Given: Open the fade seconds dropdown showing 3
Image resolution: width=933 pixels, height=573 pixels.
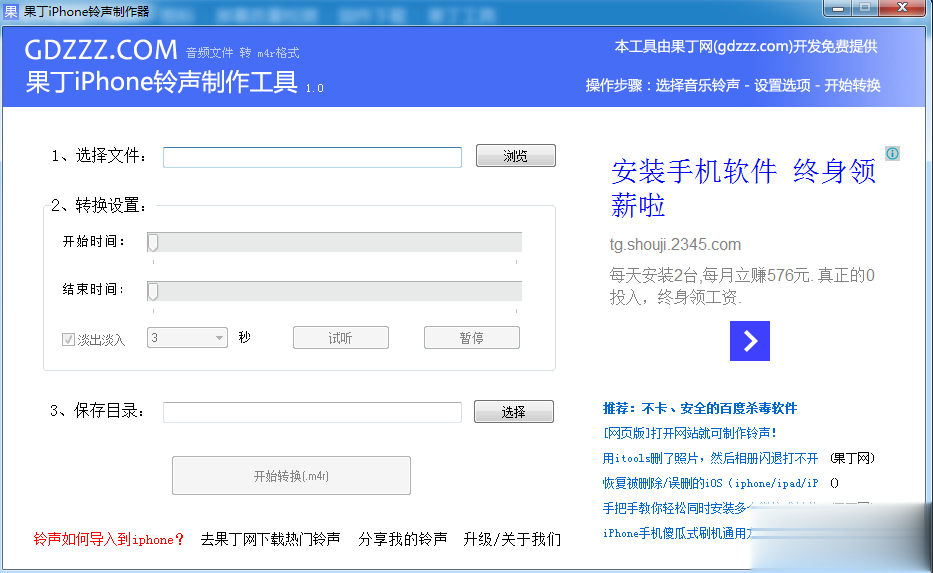Looking at the screenshot, I should (x=187, y=338).
